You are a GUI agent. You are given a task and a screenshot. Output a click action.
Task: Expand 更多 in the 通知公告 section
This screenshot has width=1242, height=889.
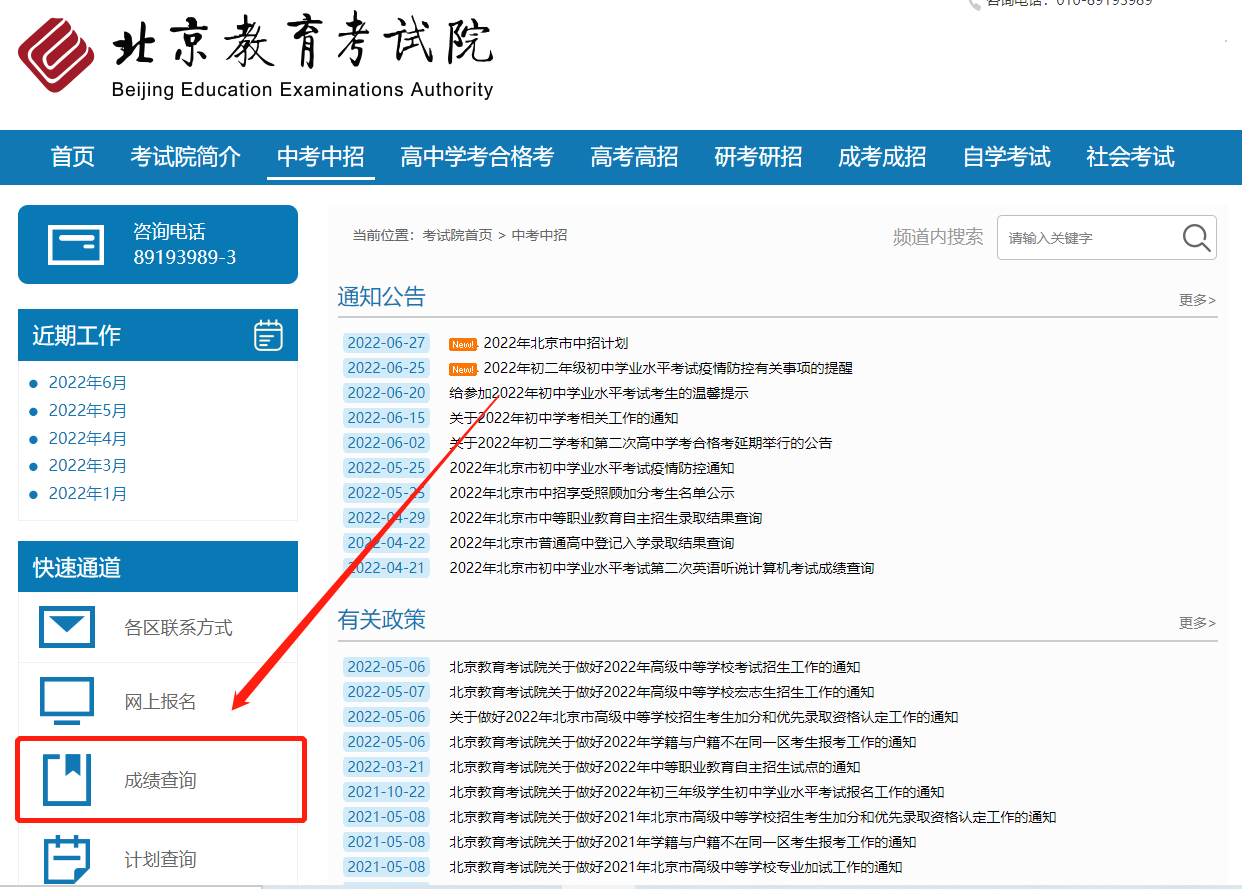pyautogui.click(x=1197, y=300)
